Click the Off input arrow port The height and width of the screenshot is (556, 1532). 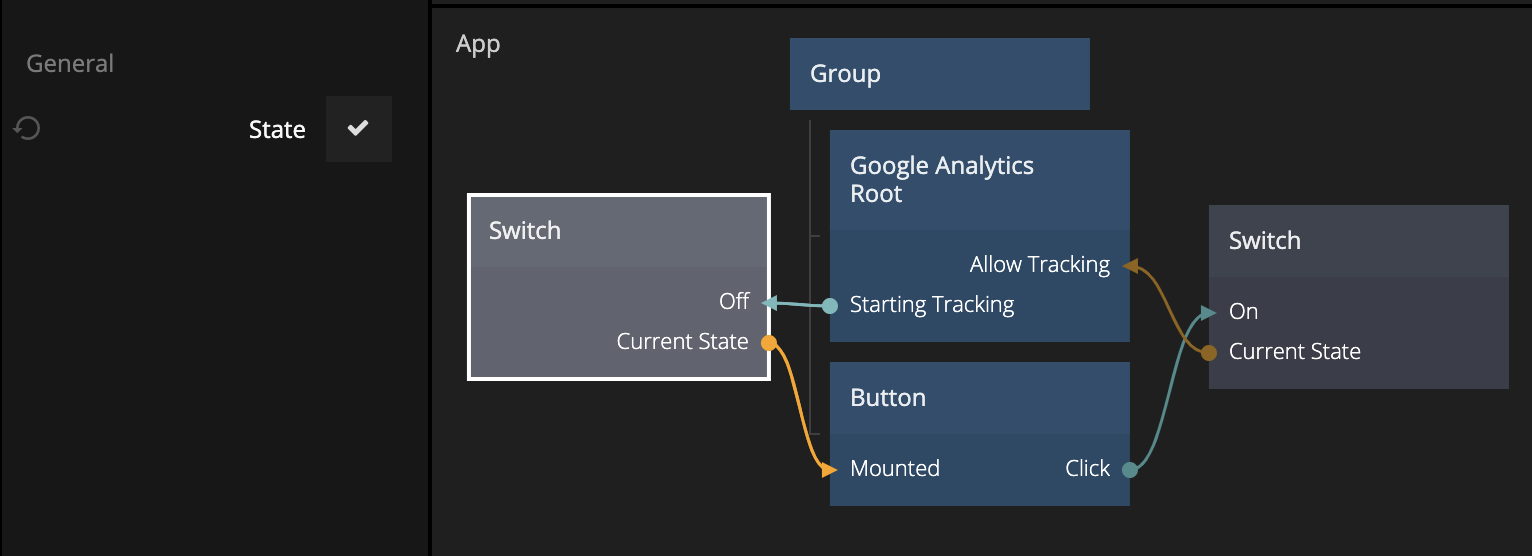(x=768, y=302)
